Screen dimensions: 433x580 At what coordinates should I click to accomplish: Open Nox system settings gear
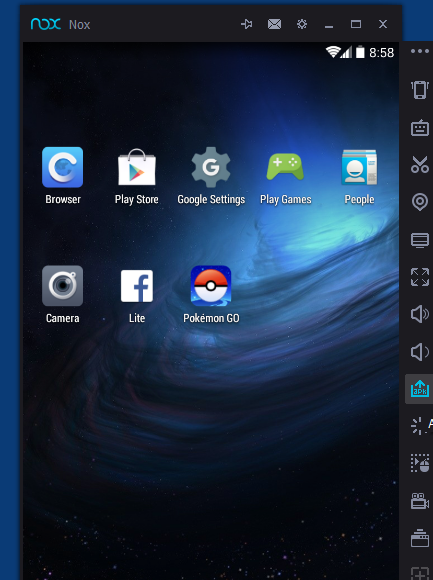(302, 24)
